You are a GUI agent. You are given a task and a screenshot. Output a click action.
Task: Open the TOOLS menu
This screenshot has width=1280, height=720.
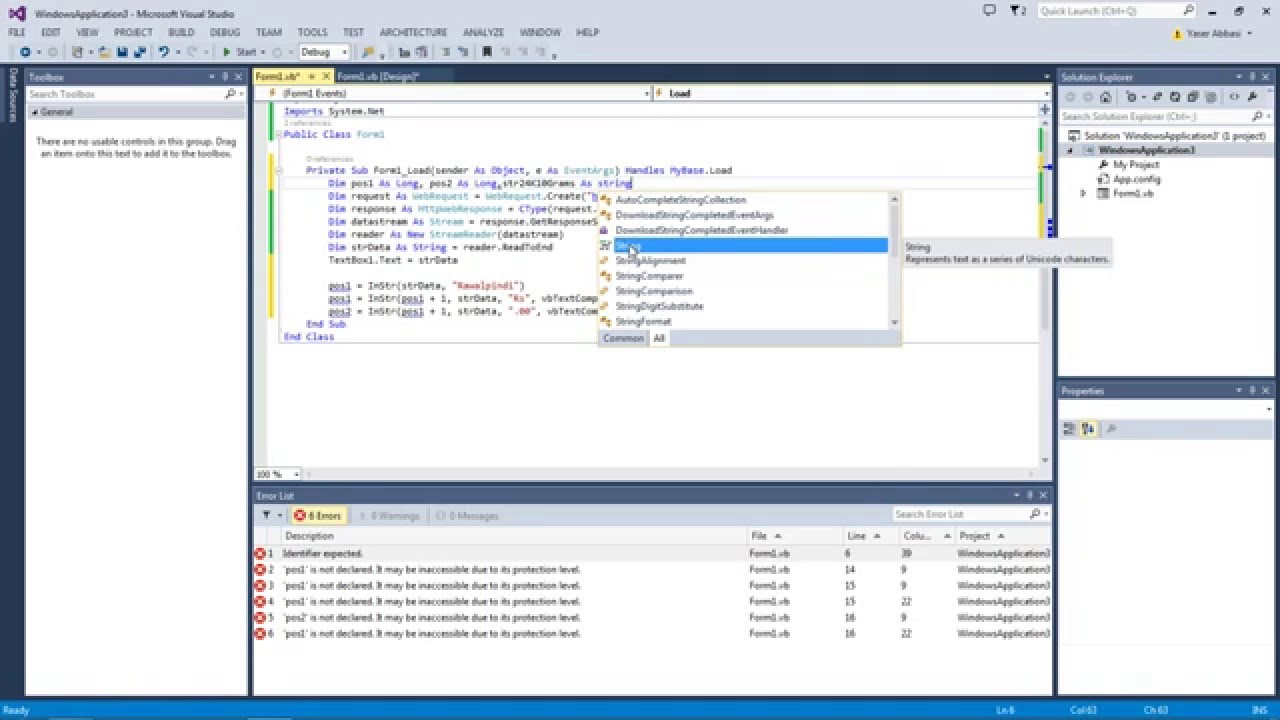[312, 32]
